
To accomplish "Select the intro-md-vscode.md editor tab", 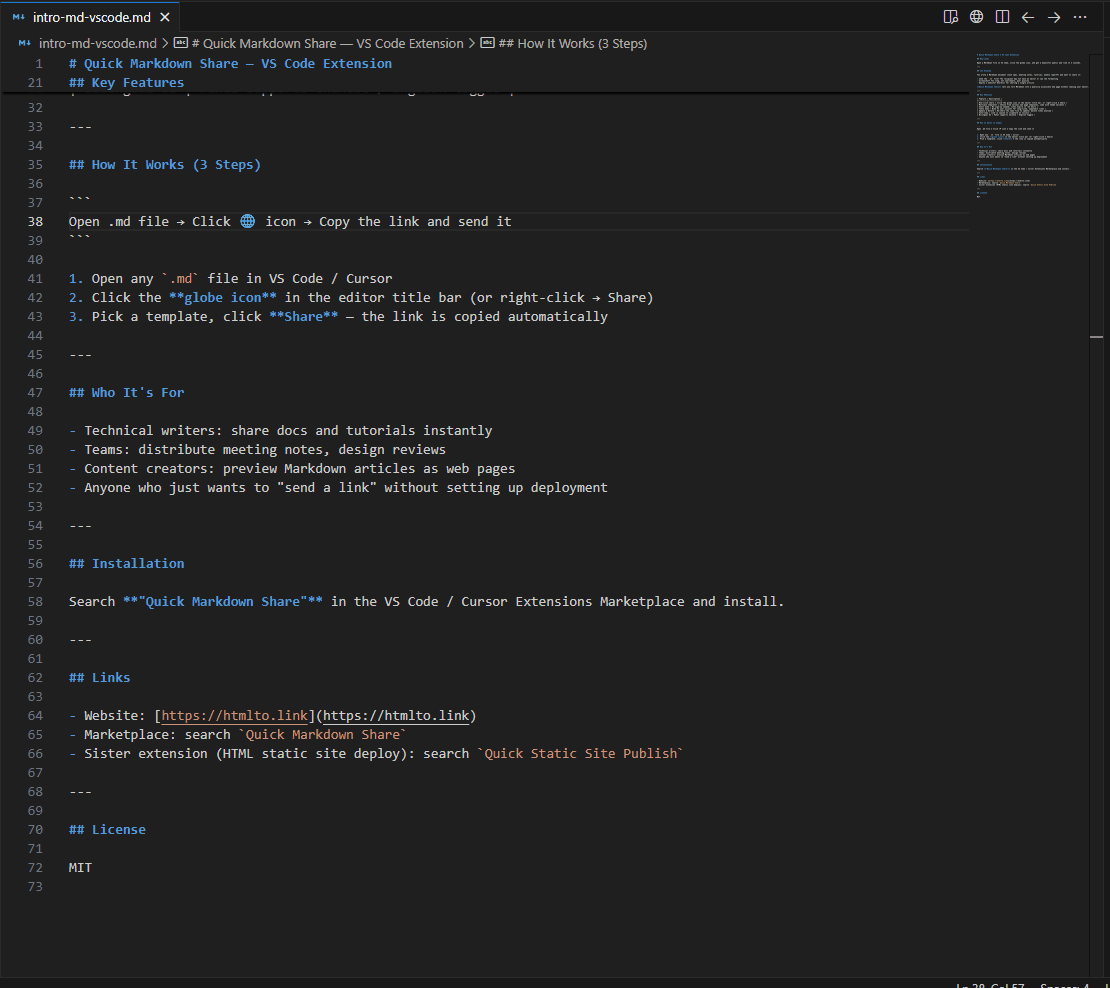I will [91, 17].
